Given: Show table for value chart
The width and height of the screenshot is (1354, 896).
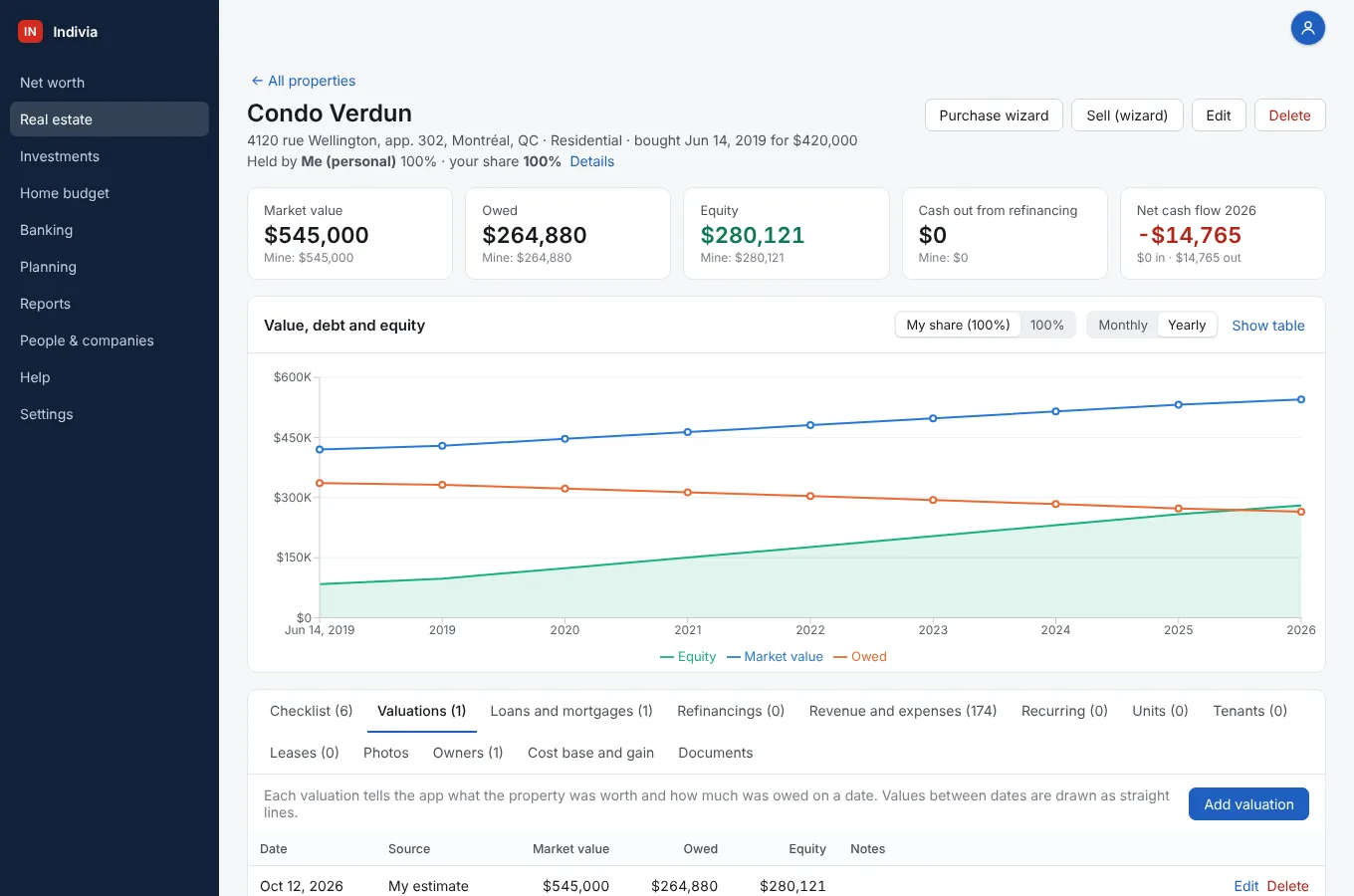Looking at the screenshot, I should point(1267,326).
